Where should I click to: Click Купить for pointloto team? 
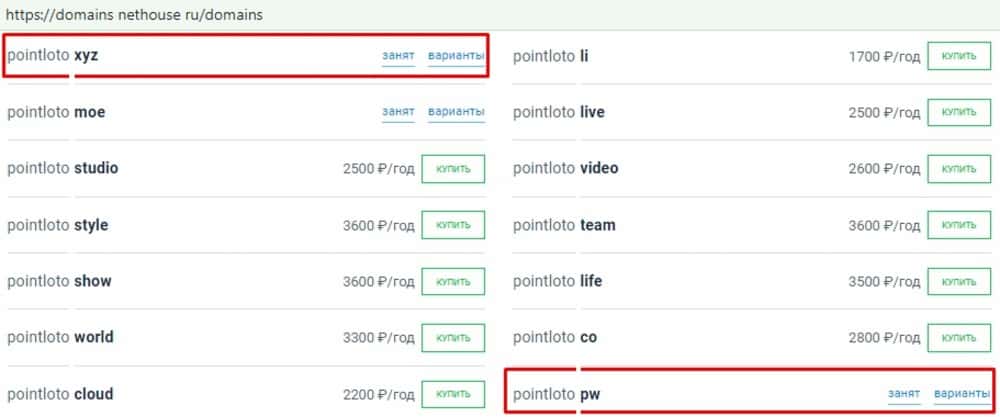[x=959, y=226]
